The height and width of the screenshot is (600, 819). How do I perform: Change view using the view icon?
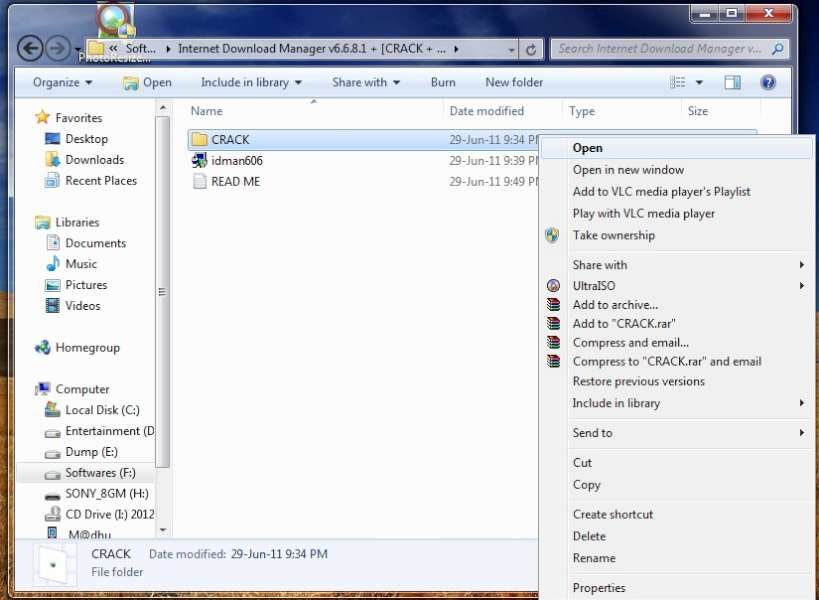[x=677, y=82]
